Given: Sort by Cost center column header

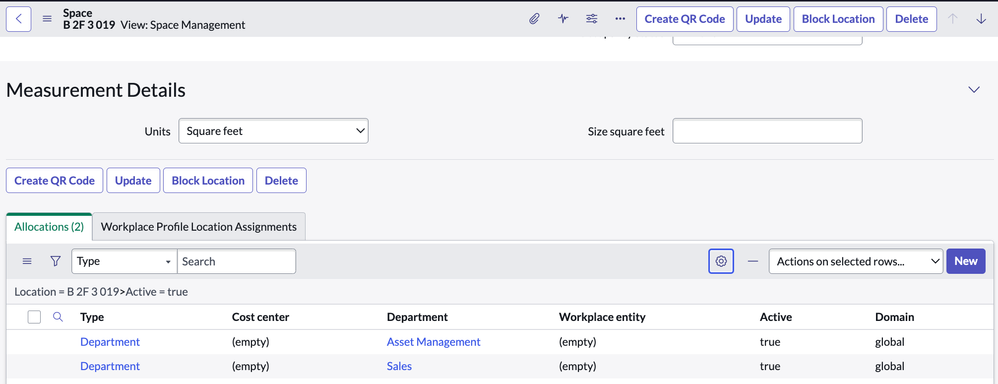Looking at the screenshot, I should pos(260,316).
